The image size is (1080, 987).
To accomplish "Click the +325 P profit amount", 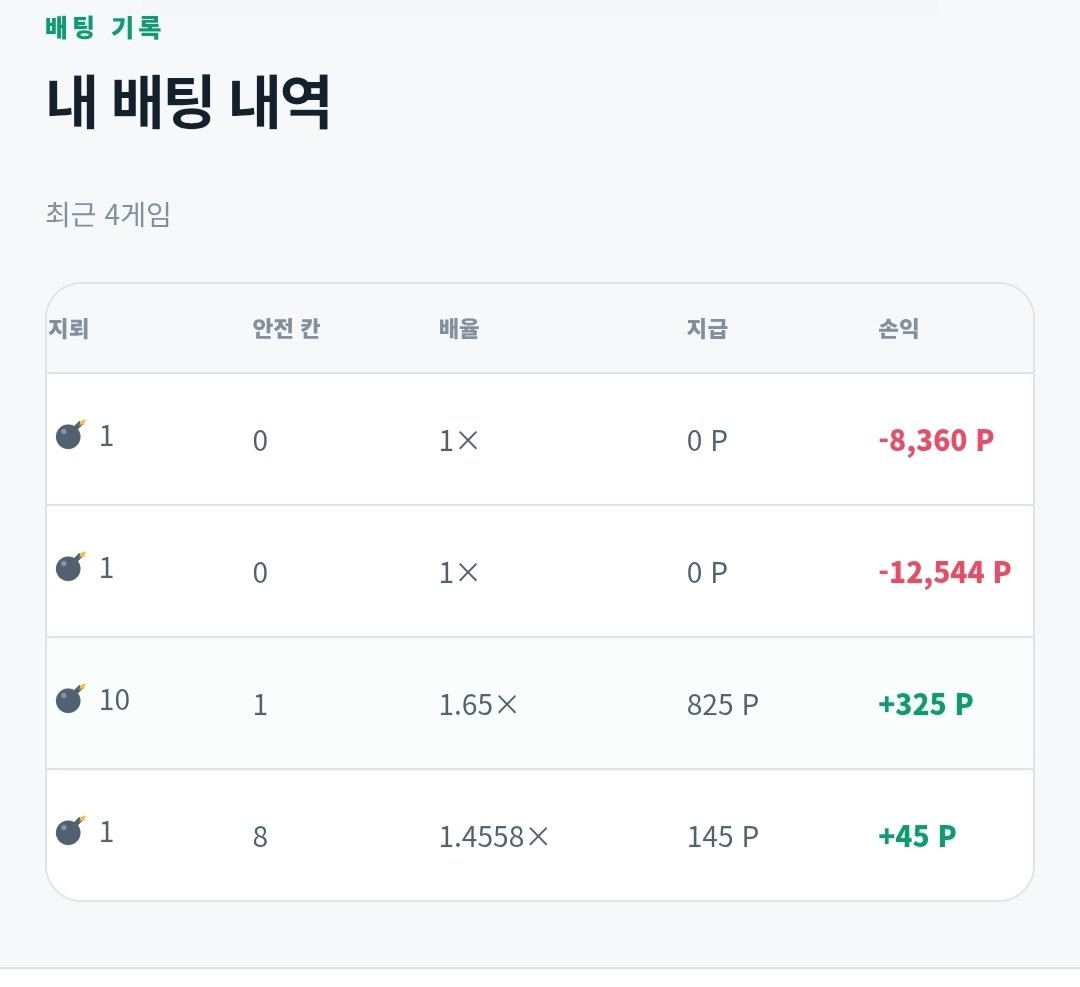I will tap(926, 705).
